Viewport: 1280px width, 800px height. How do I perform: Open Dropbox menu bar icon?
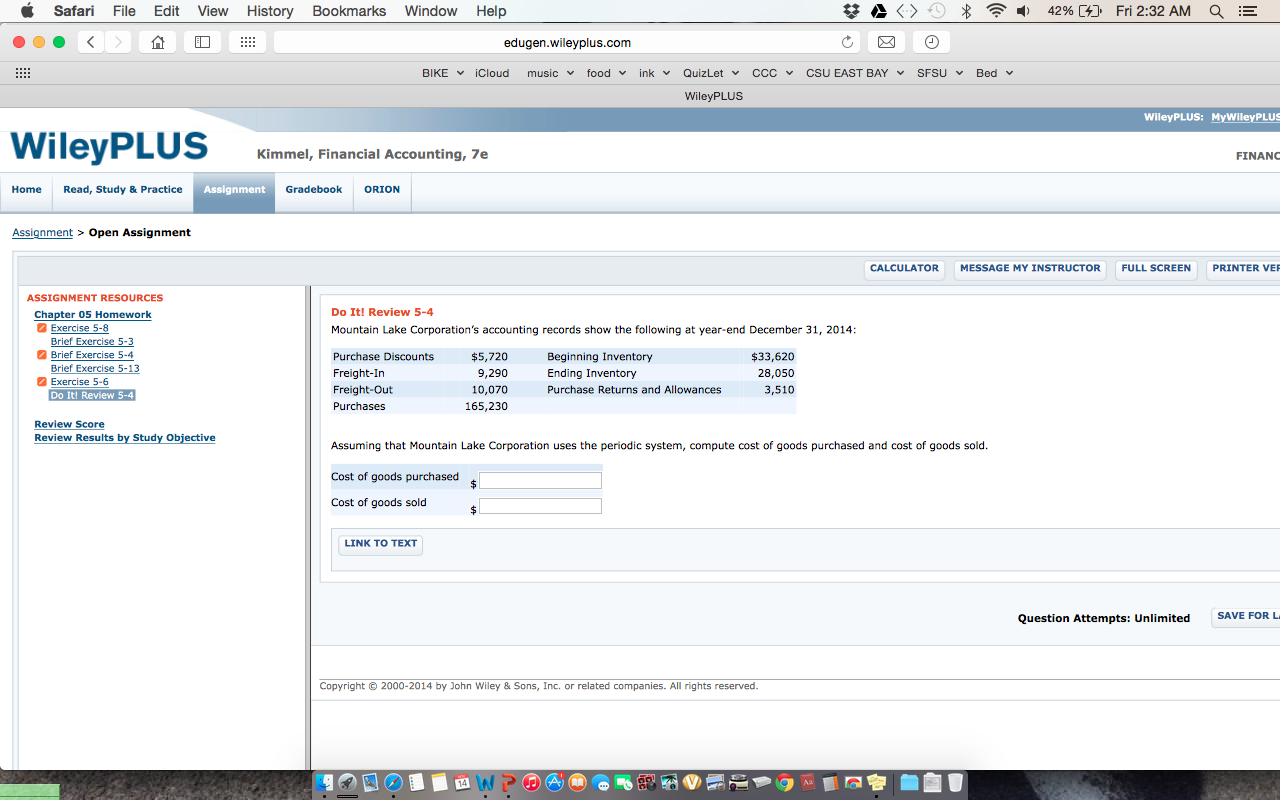click(851, 11)
